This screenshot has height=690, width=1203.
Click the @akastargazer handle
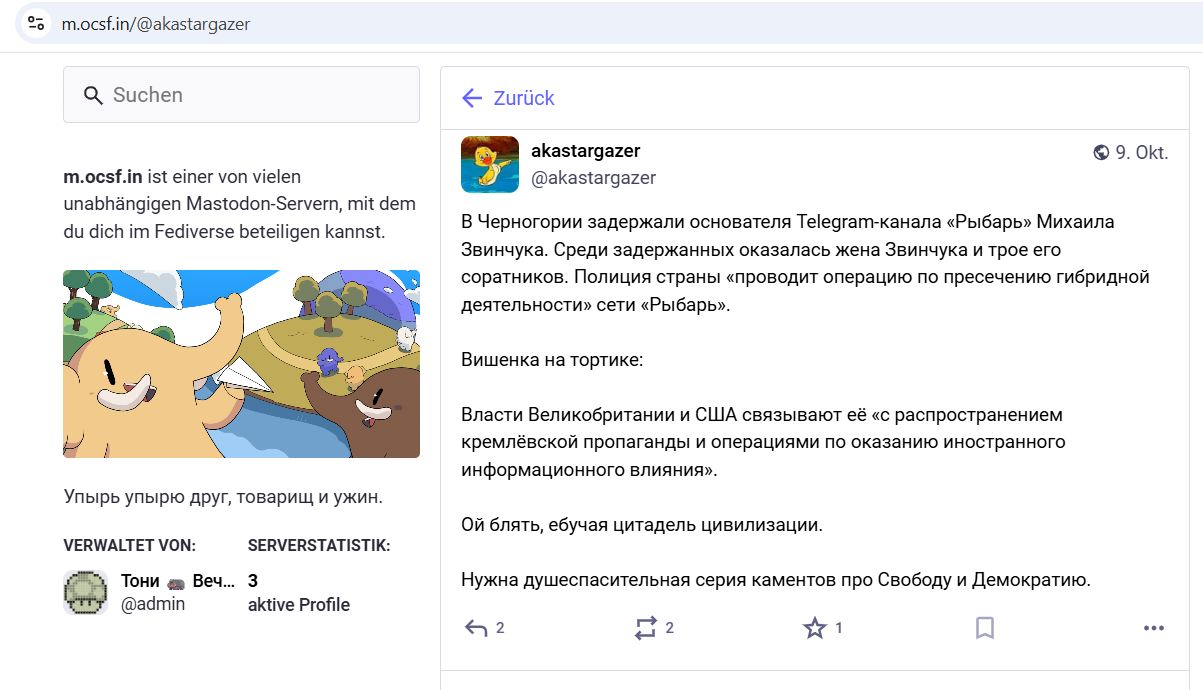coord(594,178)
